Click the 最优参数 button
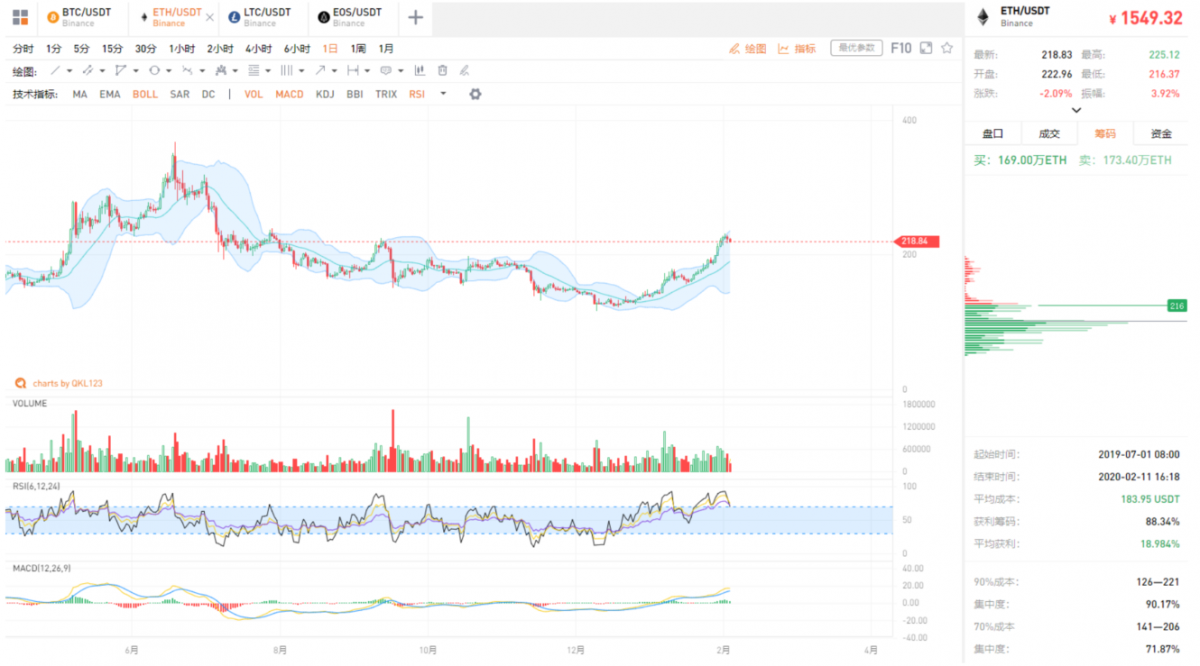 tap(858, 47)
